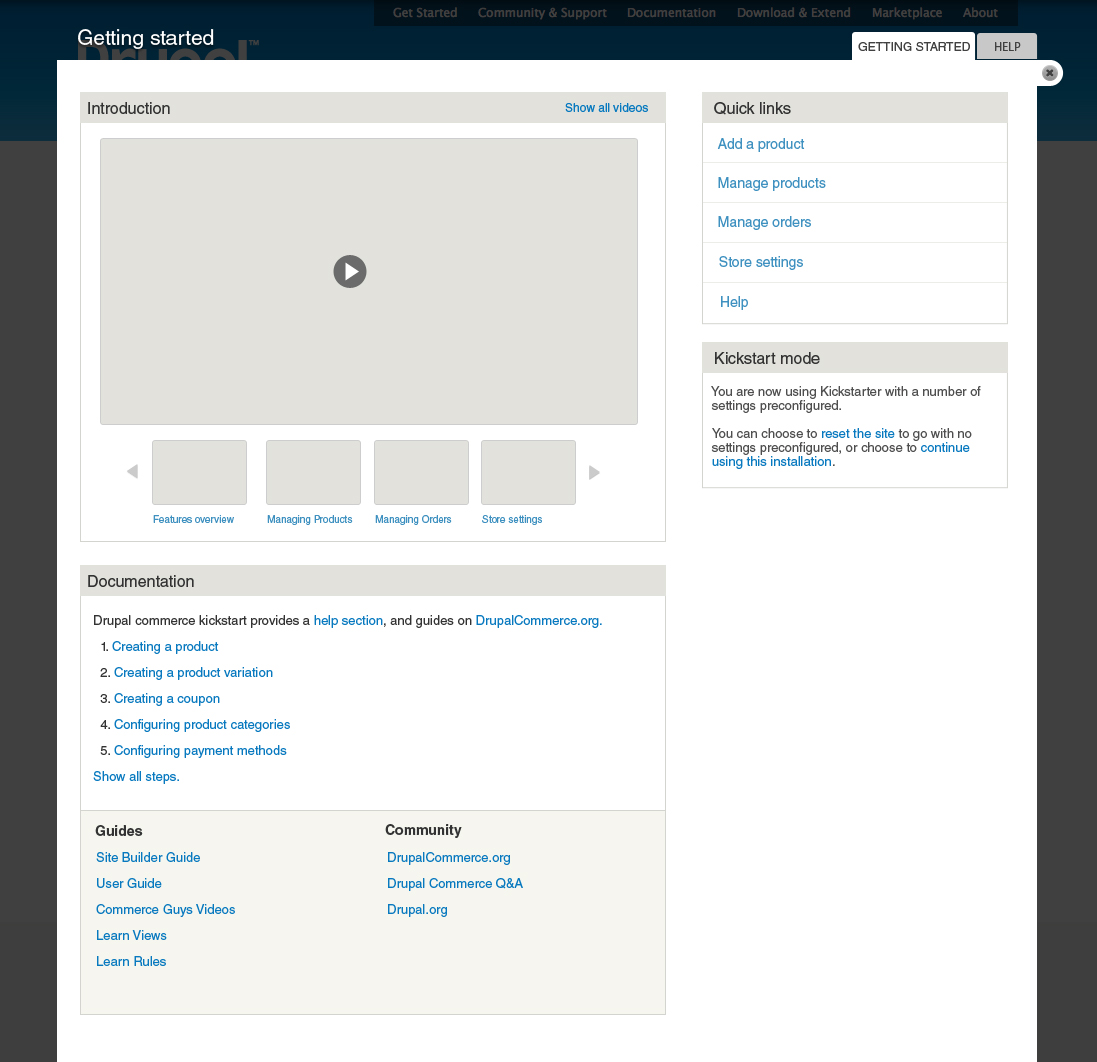
Task: Select the Features overview thumbnail
Action: tap(199, 472)
